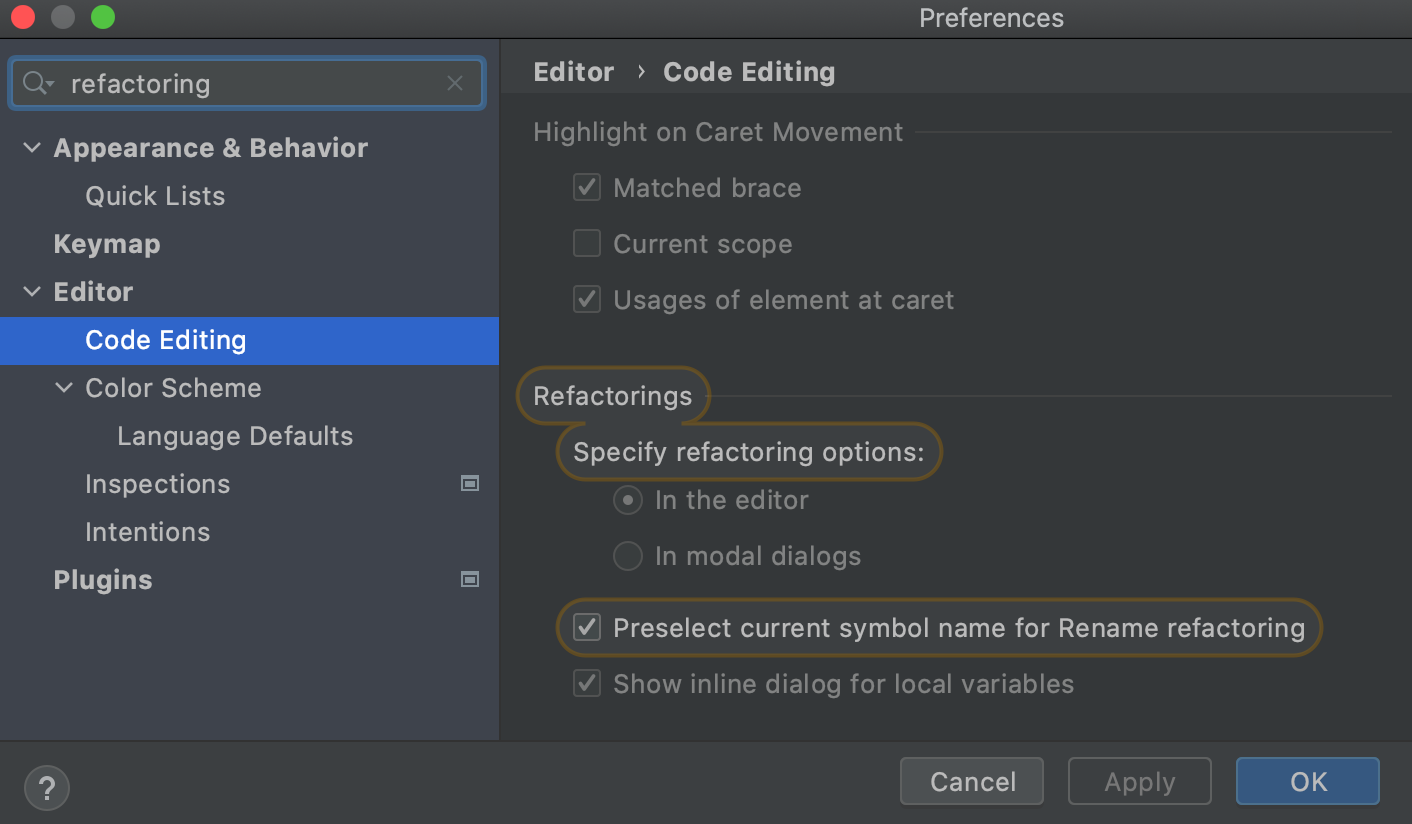Collapse the Appearance & Behavior section
The width and height of the screenshot is (1412, 824).
pyautogui.click(x=32, y=148)
